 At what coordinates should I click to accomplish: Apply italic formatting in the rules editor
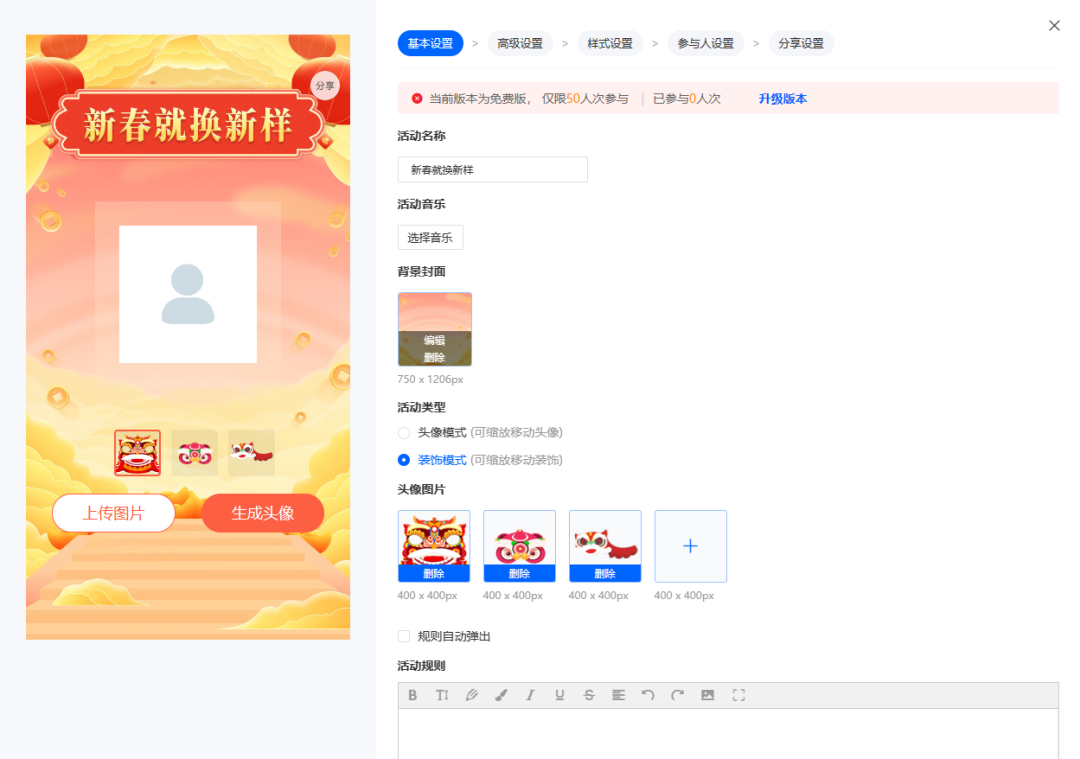(x=530, y=695)
